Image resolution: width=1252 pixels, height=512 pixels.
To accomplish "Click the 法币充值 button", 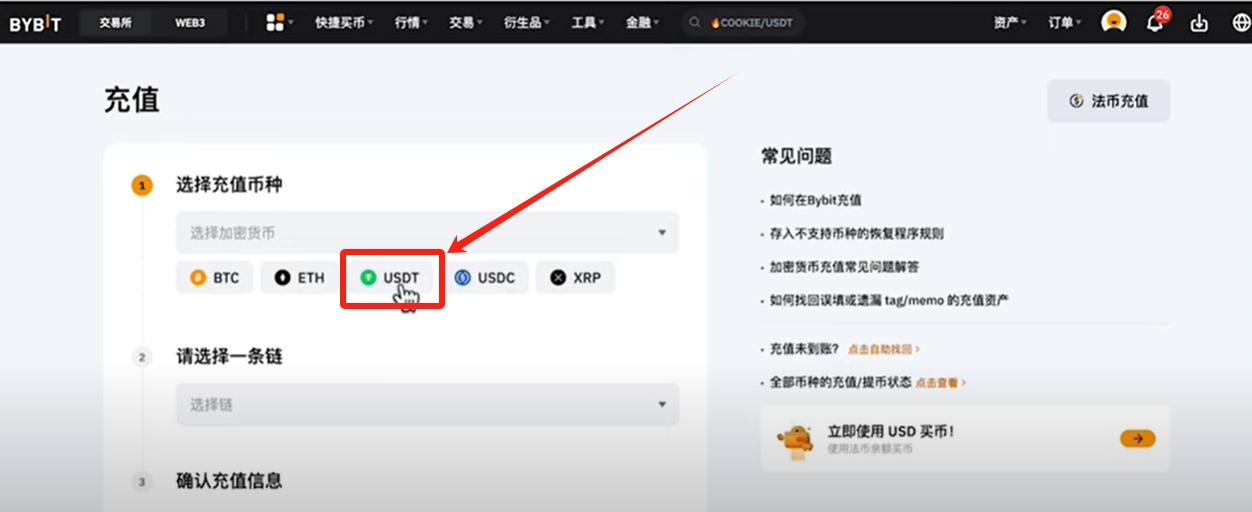I will coord(1108,101).
